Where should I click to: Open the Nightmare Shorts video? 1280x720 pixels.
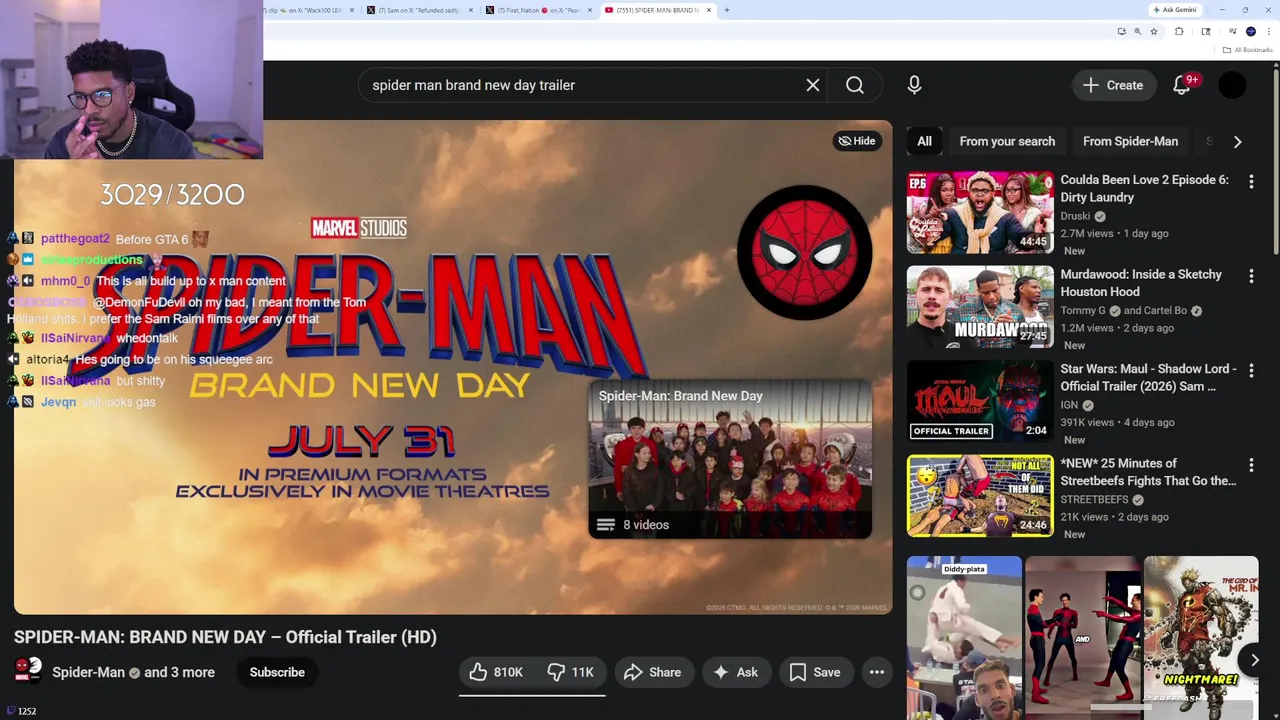(1201, 637)
